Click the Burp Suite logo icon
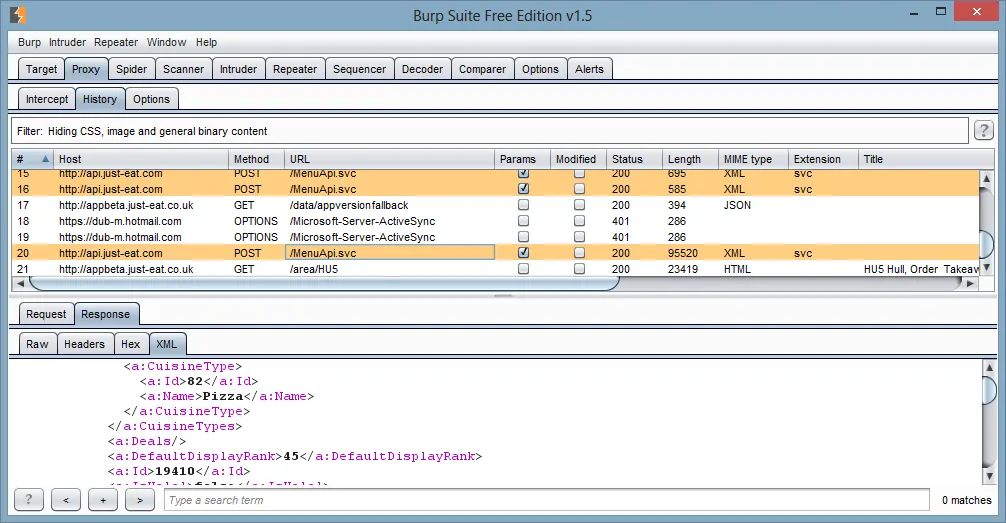Viewport: 1006px width, 523px height. (x=18, y=15)
